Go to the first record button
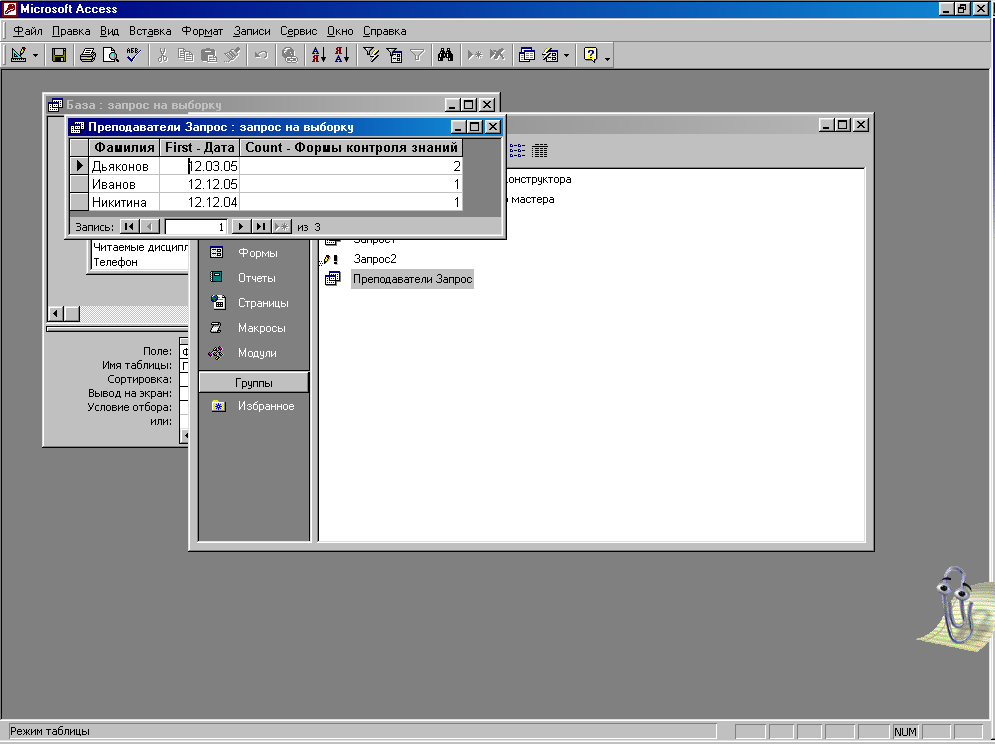 pyautogui.click(x=129, y=227)
